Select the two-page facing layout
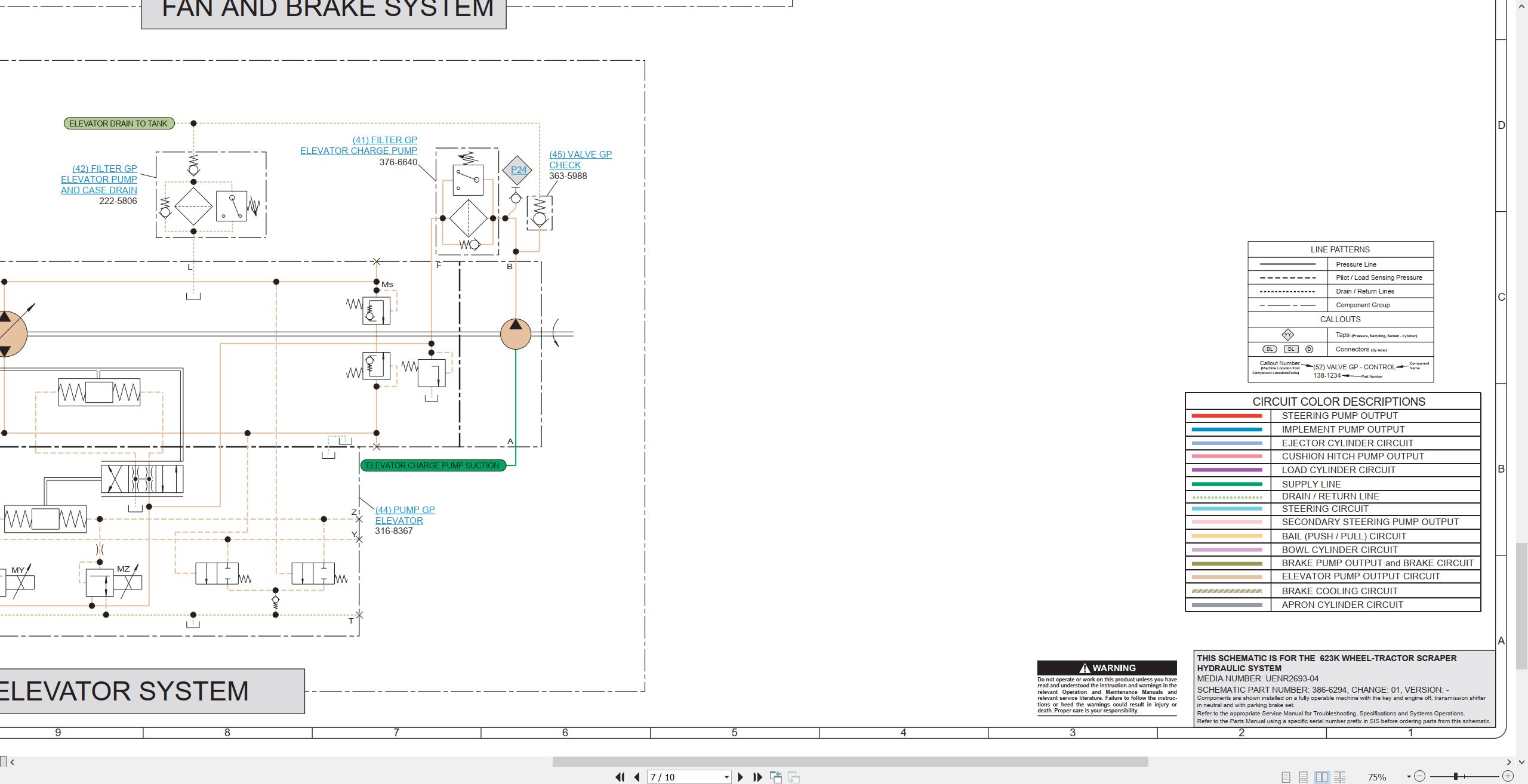The width and height of the screenshot is (1528, 784). [1322, 777]
